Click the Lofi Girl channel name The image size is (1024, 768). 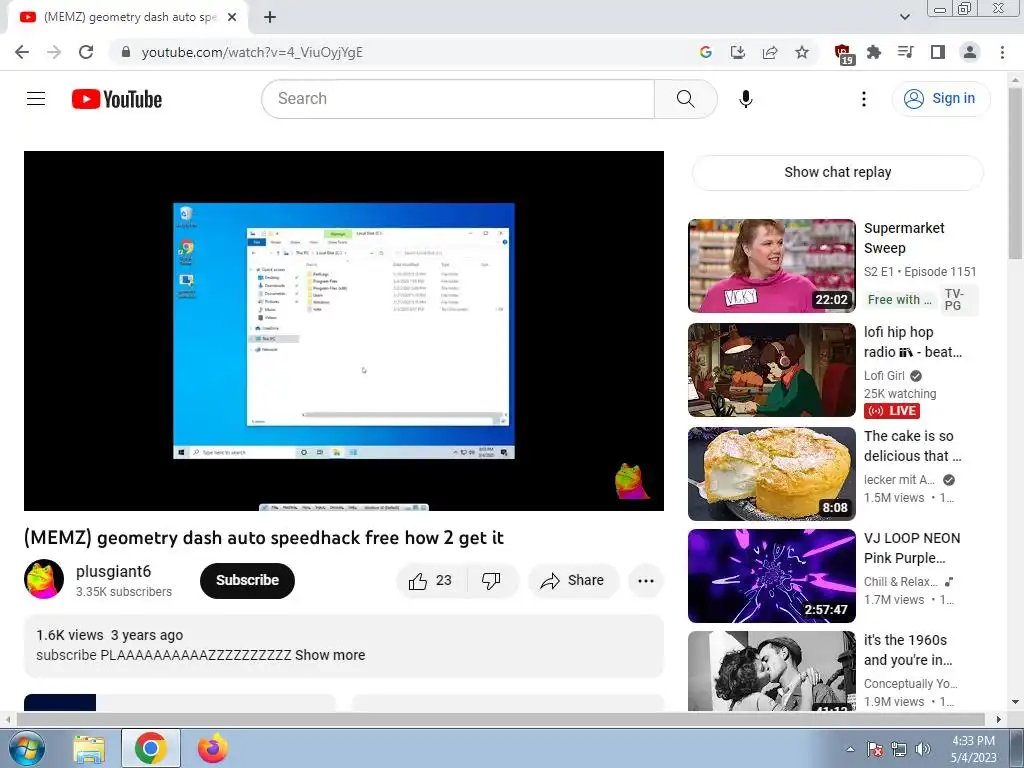click(x=884, y=376)
